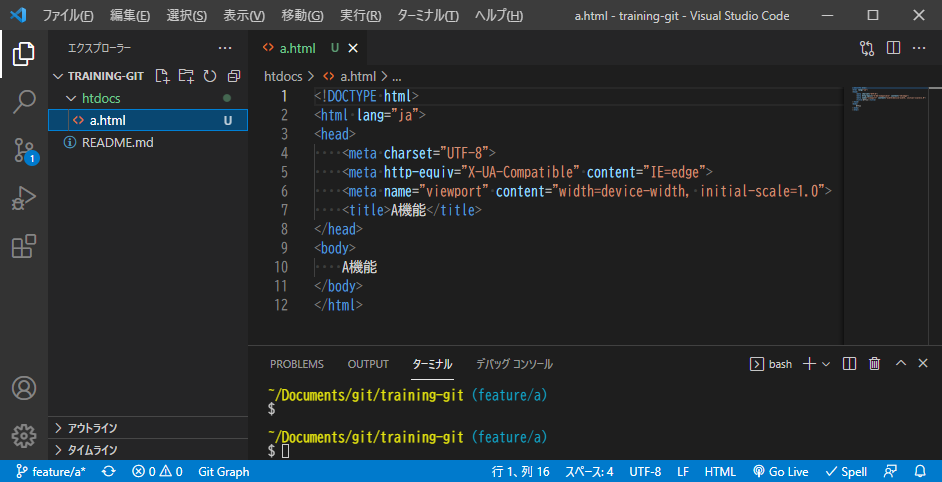Click the a.html editor tab
The image size is (942, 482).
(306, 49)
